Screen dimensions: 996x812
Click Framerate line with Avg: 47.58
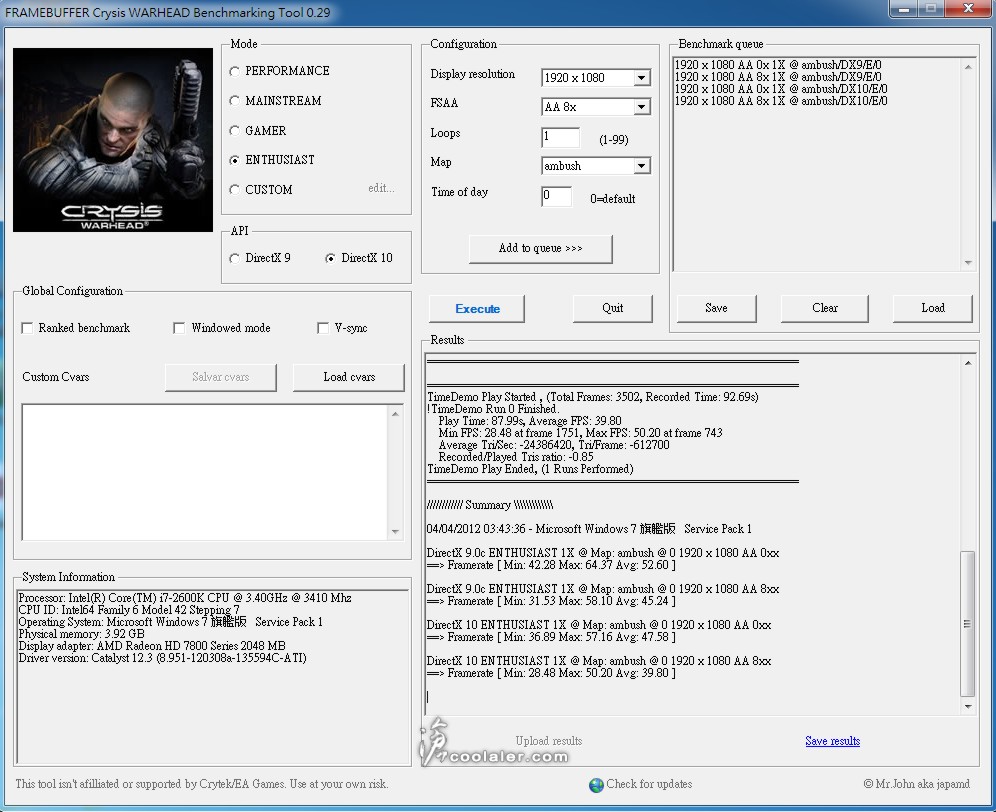(551, 637)
